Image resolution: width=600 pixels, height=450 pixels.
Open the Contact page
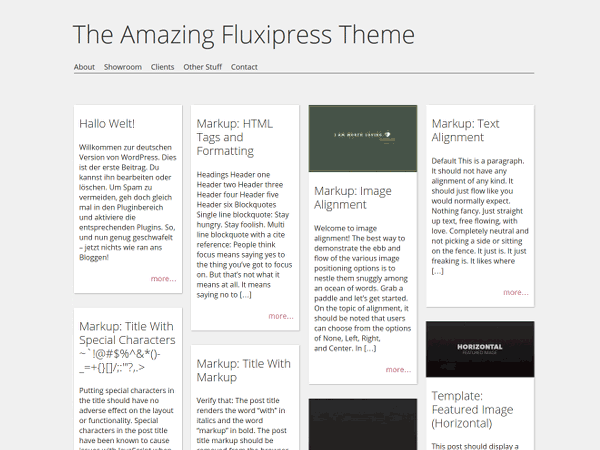(244, 67)
